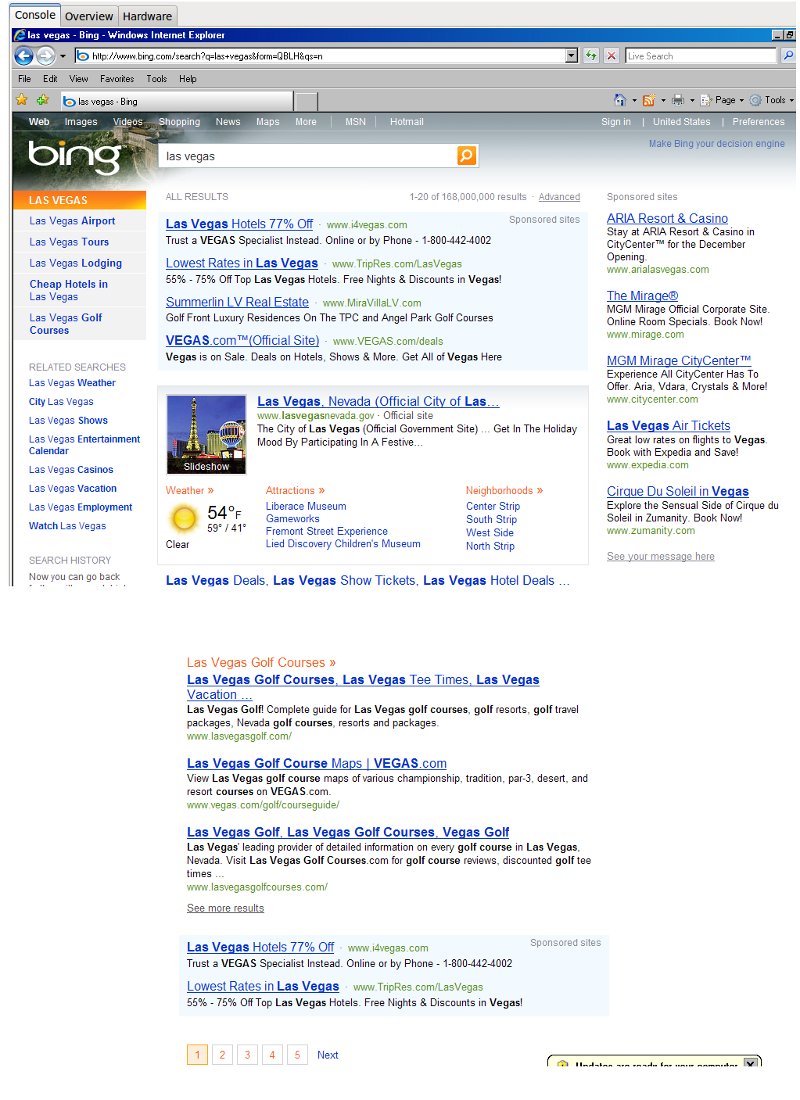Viewport: 800px width, 1100px height.
Task: Click the Bing logo
Action: point(74,156)
